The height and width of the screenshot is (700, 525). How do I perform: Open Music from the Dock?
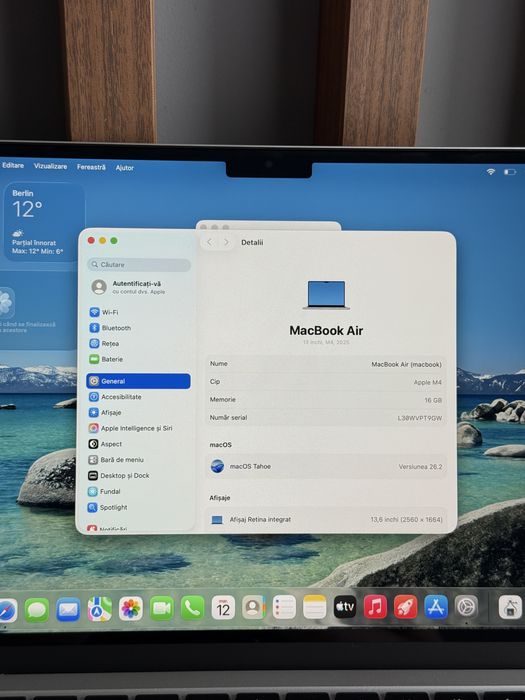(375, 606)
